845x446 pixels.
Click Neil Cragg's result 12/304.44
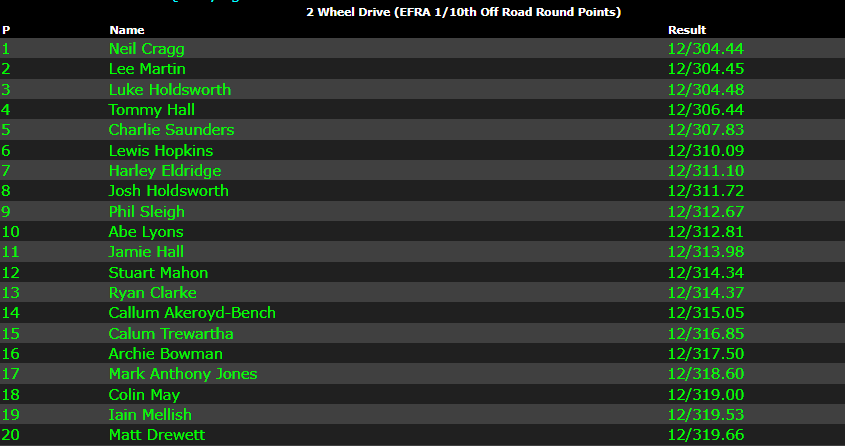tap(705, 49)
